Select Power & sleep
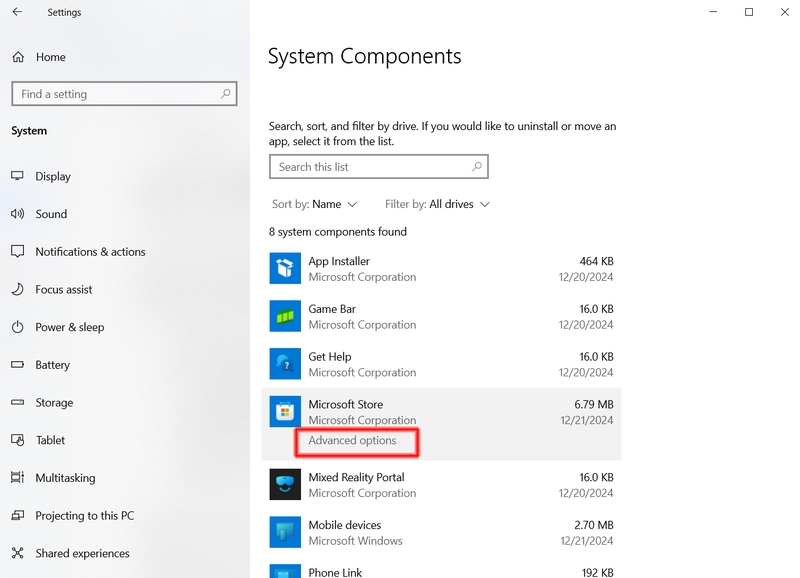Screen dimensions: 800x578 [x=69, y=327]
